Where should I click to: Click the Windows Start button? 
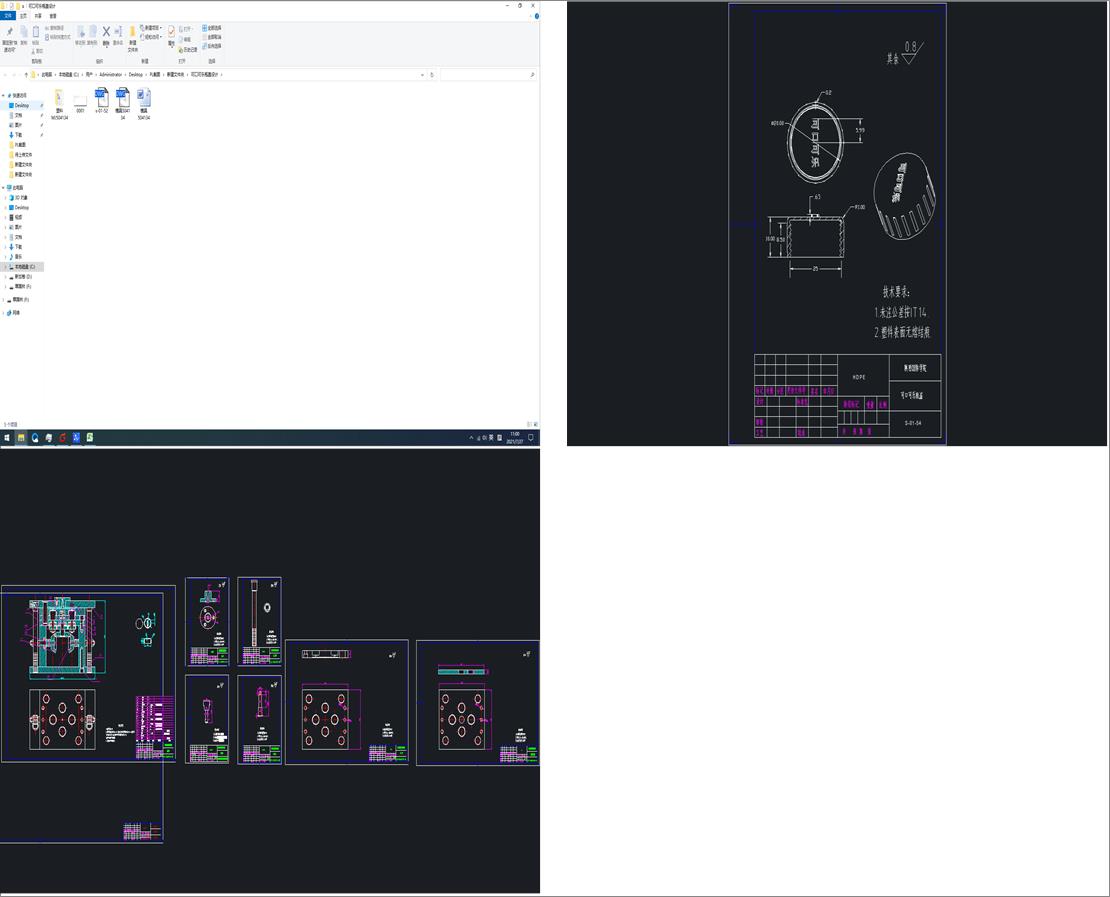(x=7, y=438)
